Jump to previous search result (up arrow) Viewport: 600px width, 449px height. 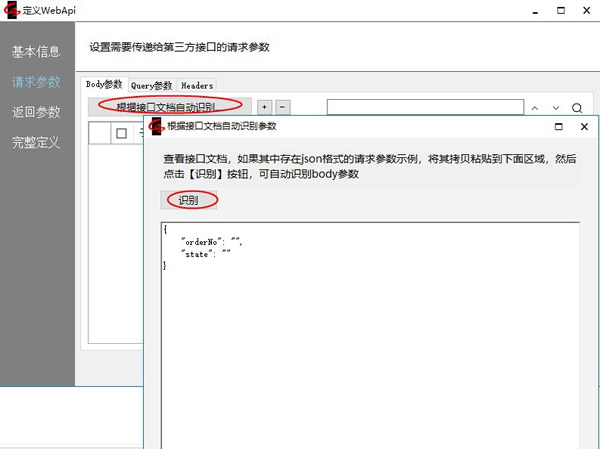click(535, 108)
